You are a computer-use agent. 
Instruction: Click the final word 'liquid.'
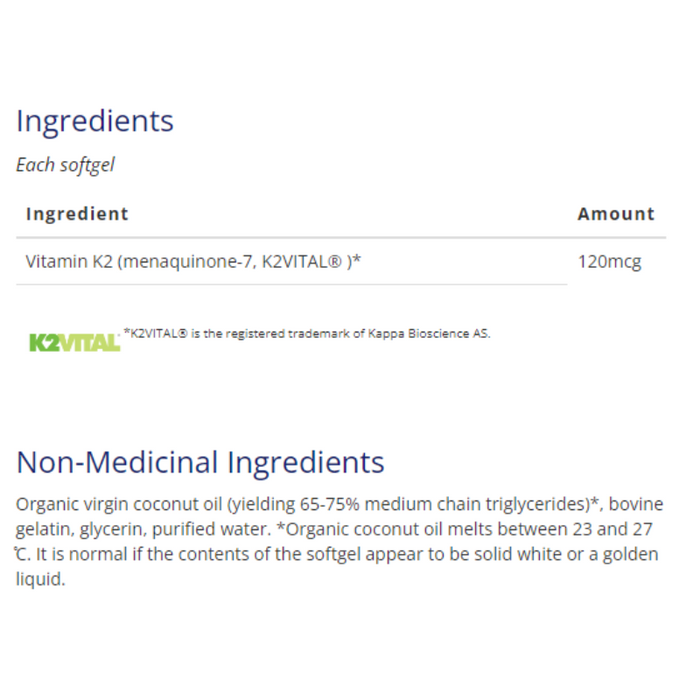[x=40, y=579]
